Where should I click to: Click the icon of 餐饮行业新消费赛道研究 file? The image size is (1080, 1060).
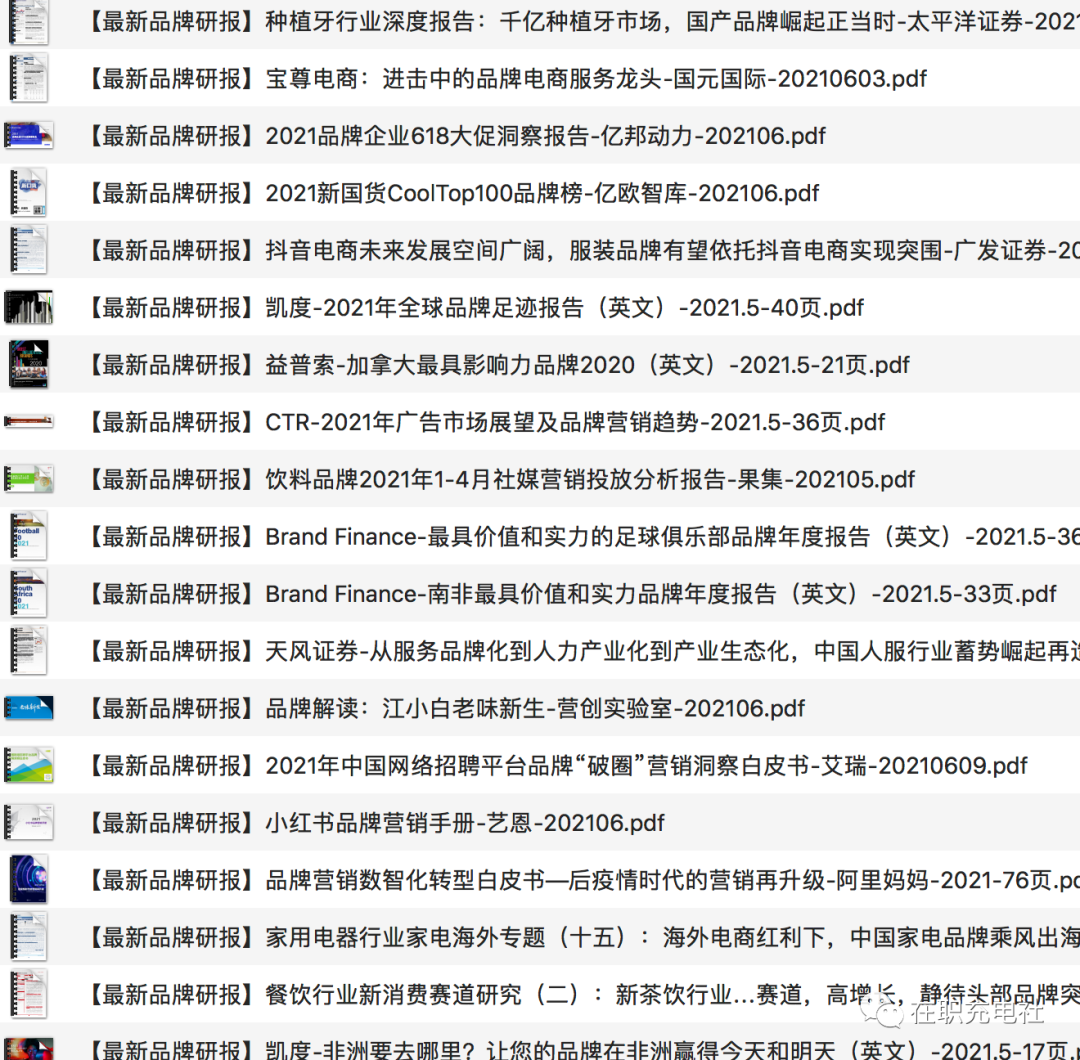(x=28, y=993)
